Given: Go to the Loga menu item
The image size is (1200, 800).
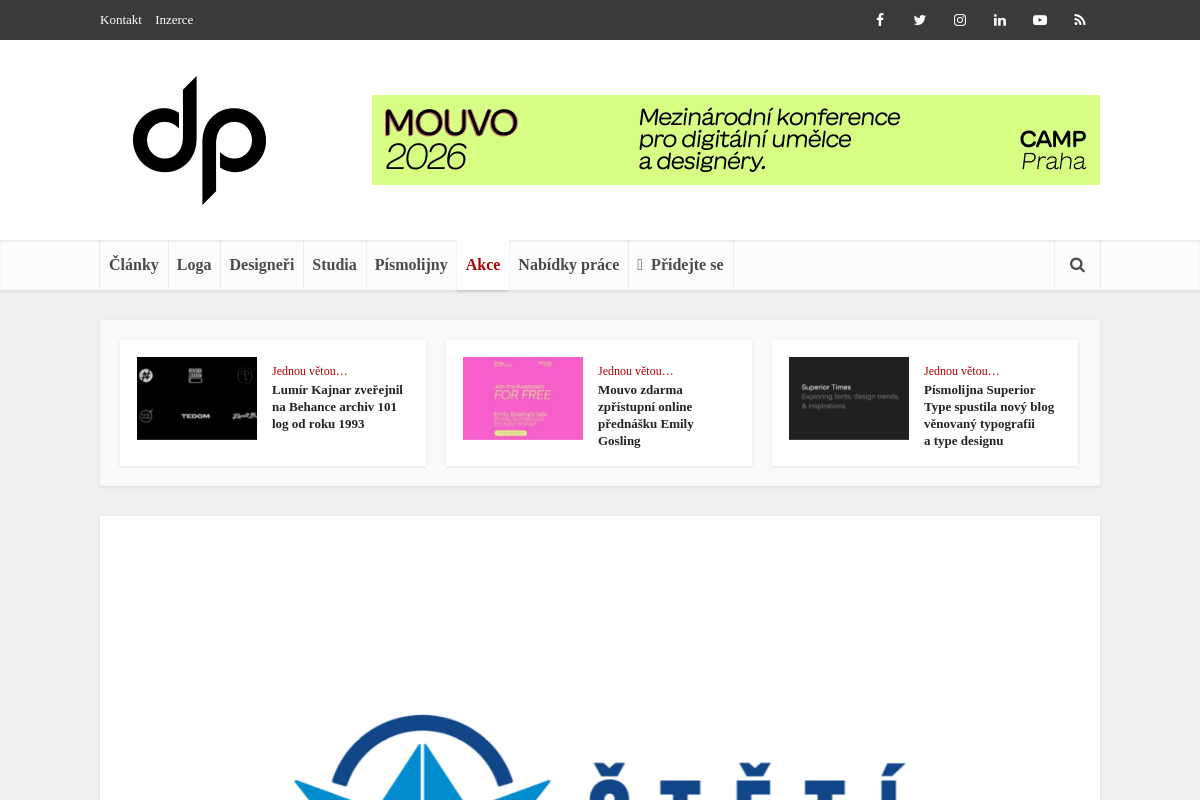Looking at the screenshot, I should tap(194, 265).
